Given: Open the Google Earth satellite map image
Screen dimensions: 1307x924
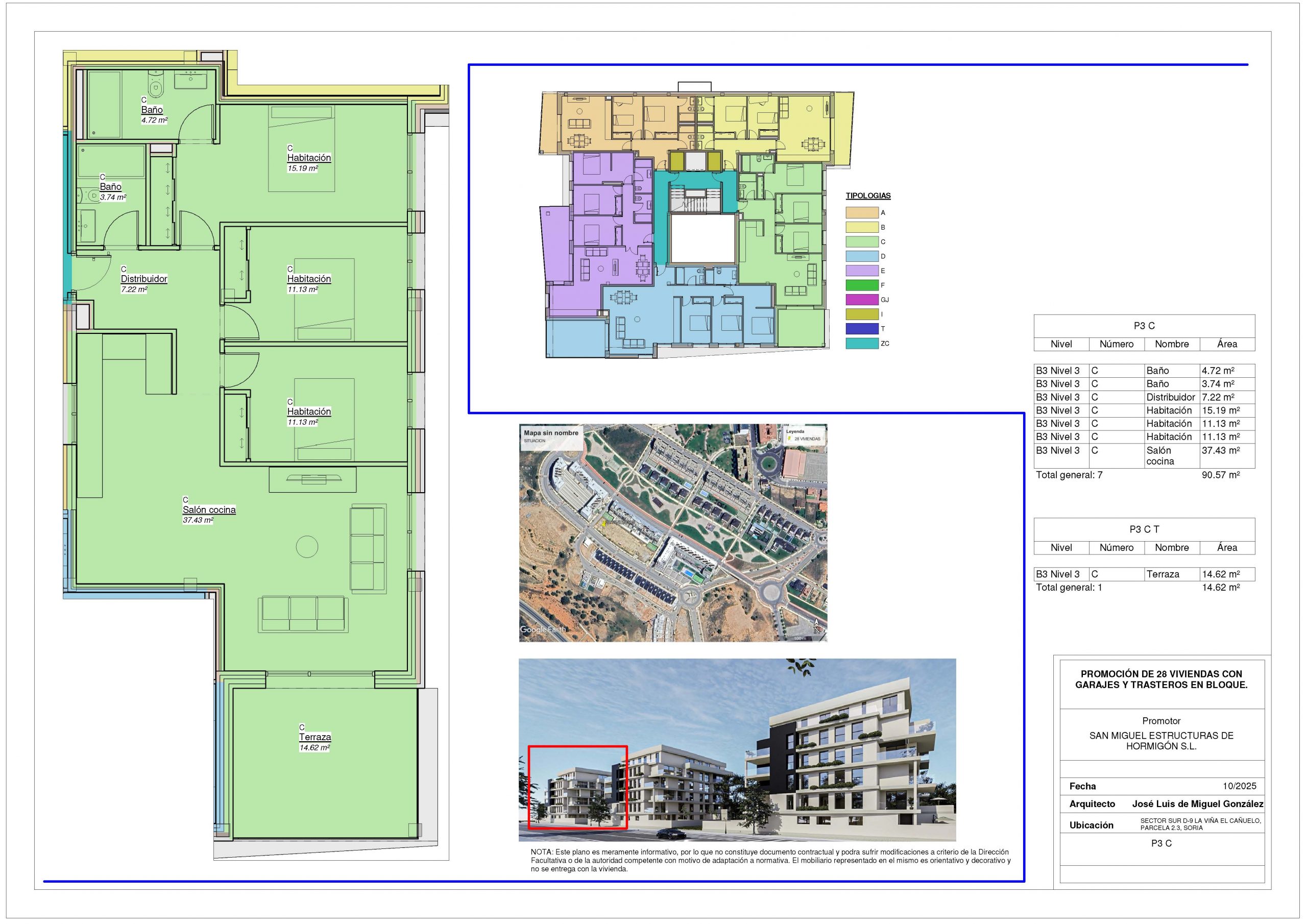Looking at the screenshot, I should (x=673, y=533).
